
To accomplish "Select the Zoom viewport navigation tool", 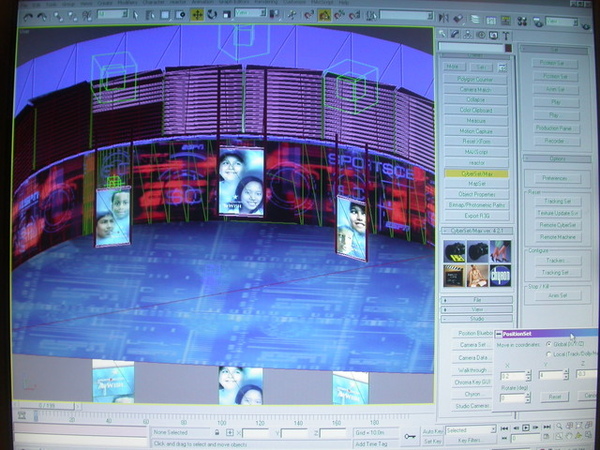I will coord(560,426).
